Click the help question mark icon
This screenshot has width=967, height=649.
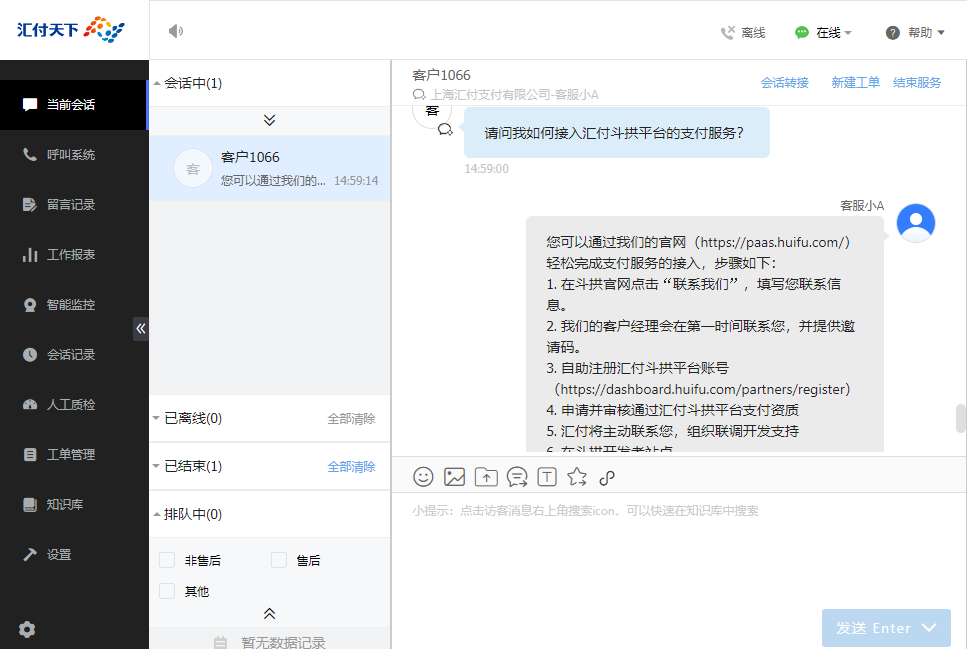(892, 33)
